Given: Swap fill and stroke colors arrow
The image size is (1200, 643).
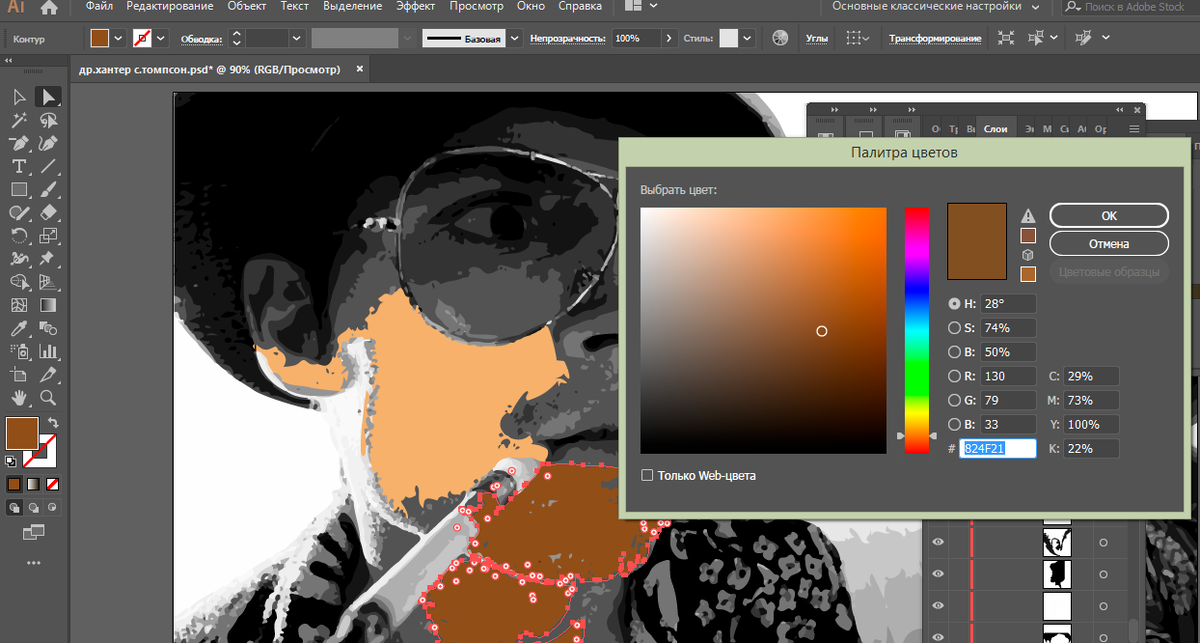Looking at the screenshot, I should pyautogui.click(x=52, y=423).
